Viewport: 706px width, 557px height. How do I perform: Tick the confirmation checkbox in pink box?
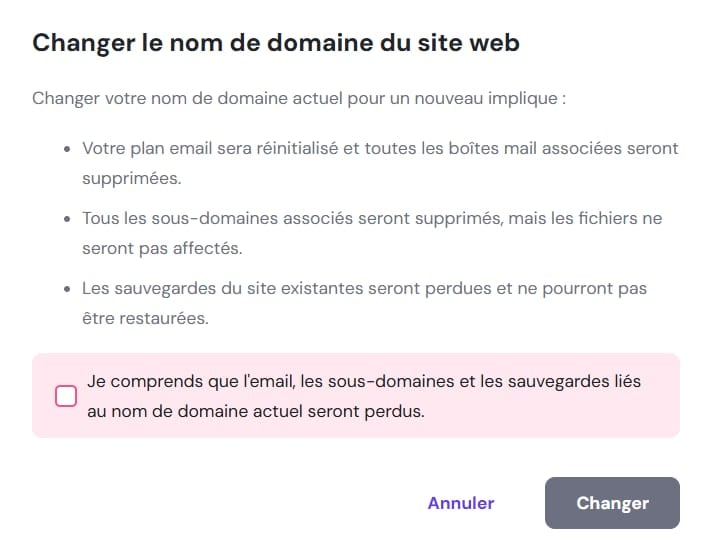click(66, 396)
